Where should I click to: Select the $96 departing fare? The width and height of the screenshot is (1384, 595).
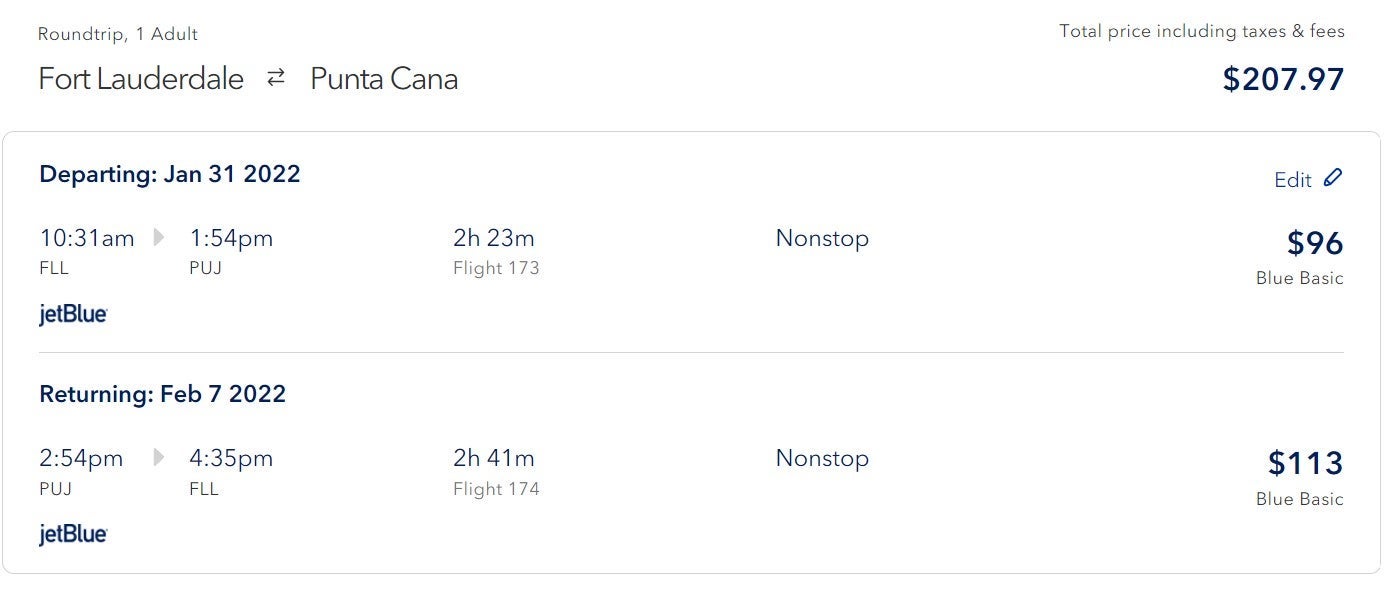pyautogui.click(x=1314, y=243)
